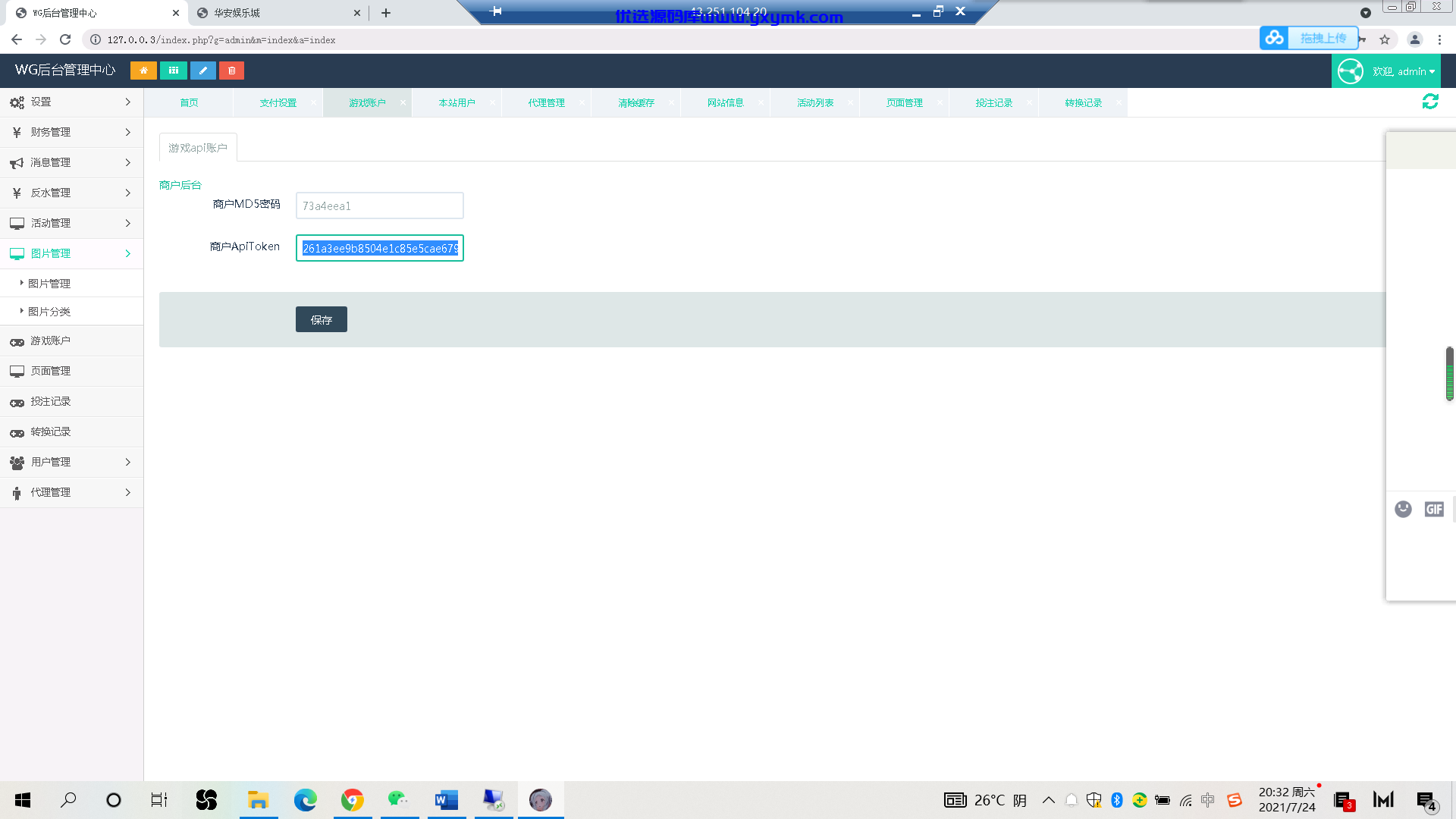This screenshot has height=819, width=1456.
Task: Open Microsoft Edge from the taskbar
Action: 306,800
